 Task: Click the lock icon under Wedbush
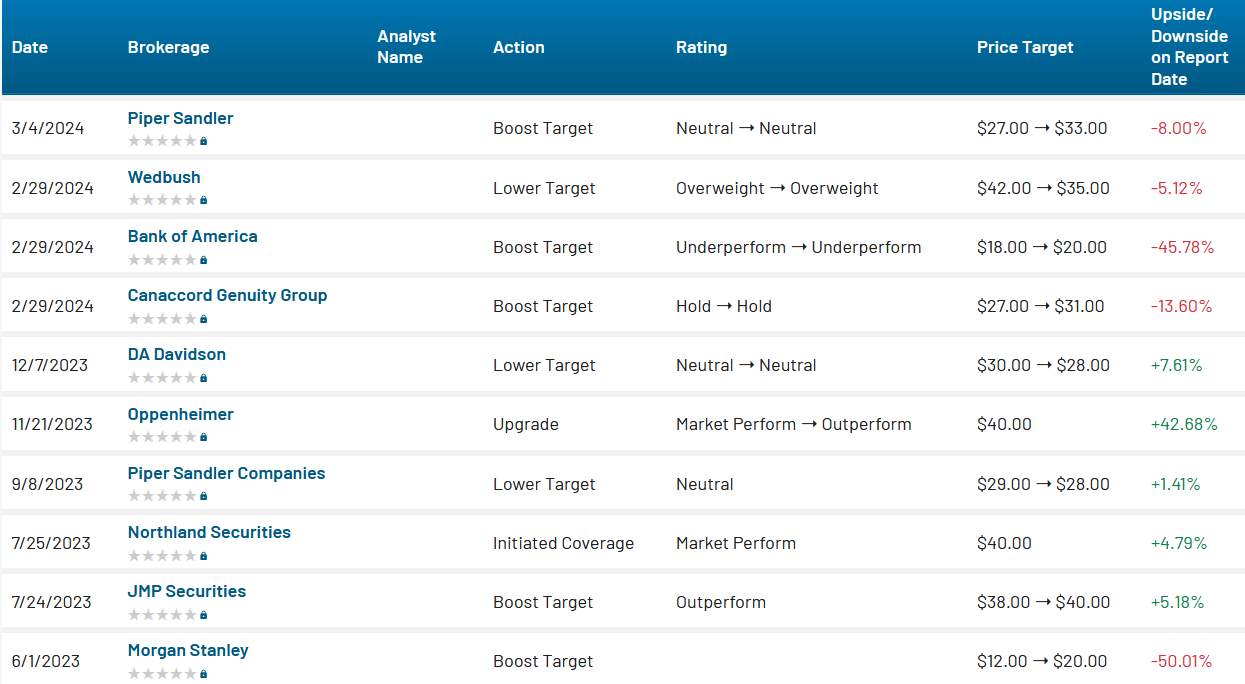coord(204,200)
